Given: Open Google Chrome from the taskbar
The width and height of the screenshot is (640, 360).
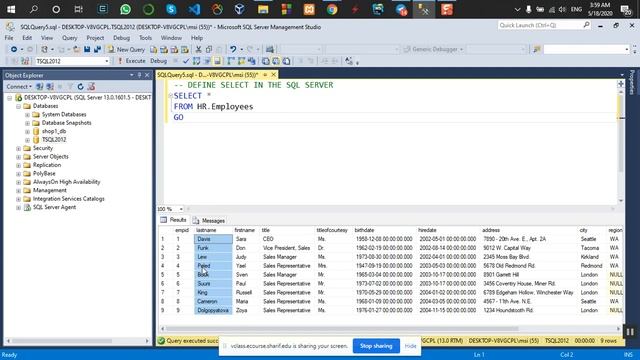Looking at the screenshot, I should [332, 9].
